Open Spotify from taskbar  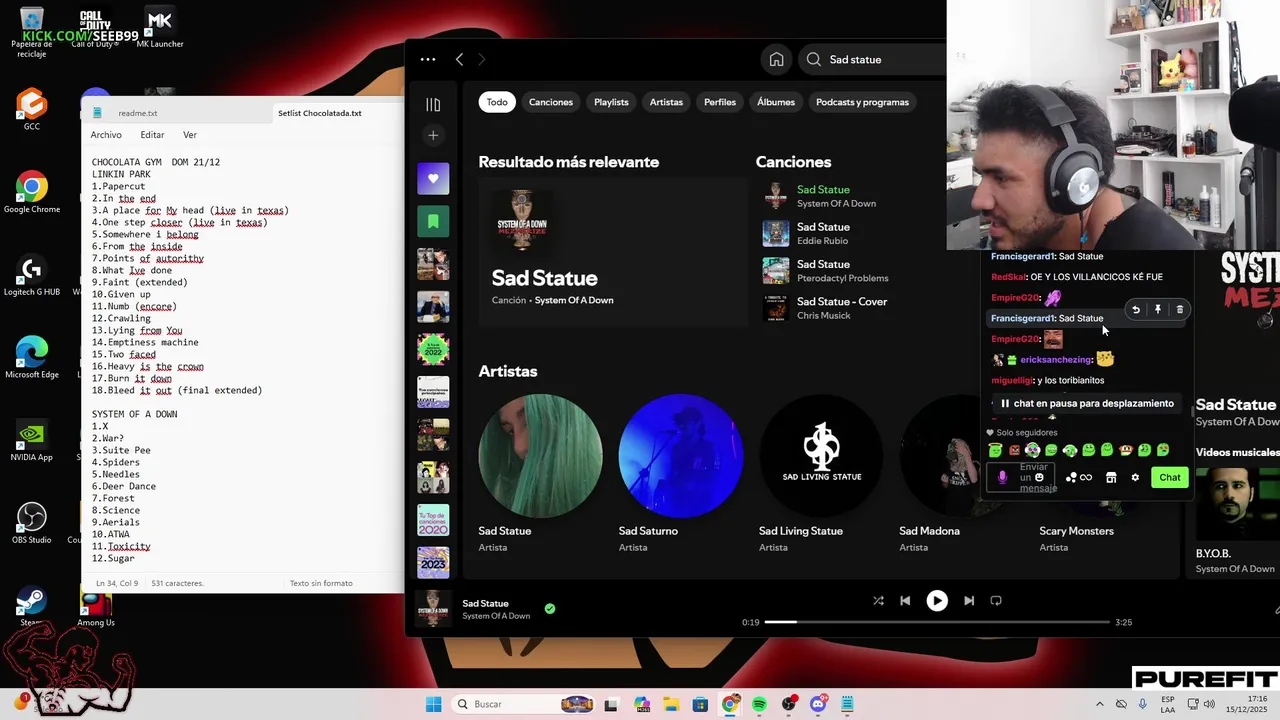pos(760,704)
